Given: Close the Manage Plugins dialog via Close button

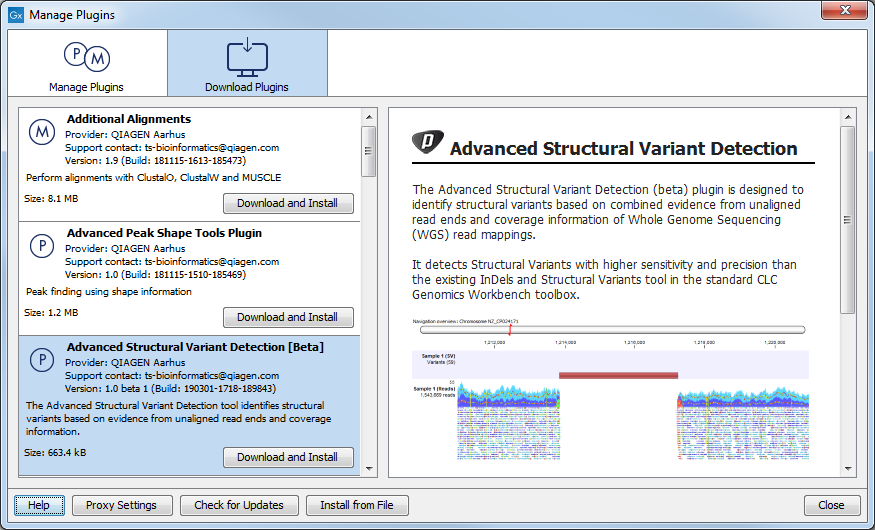Looking at the screenshot, I should pos(831,505).
